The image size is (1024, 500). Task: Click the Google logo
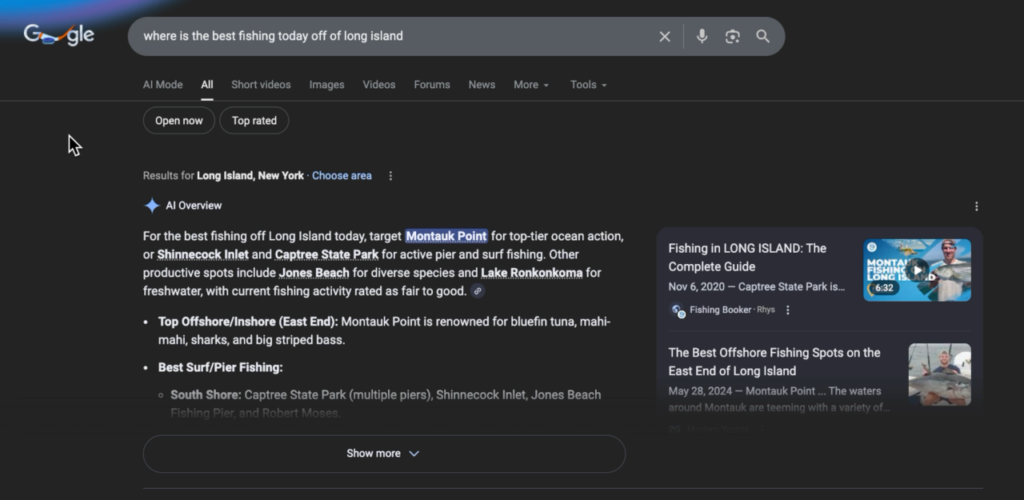point(59,35)
